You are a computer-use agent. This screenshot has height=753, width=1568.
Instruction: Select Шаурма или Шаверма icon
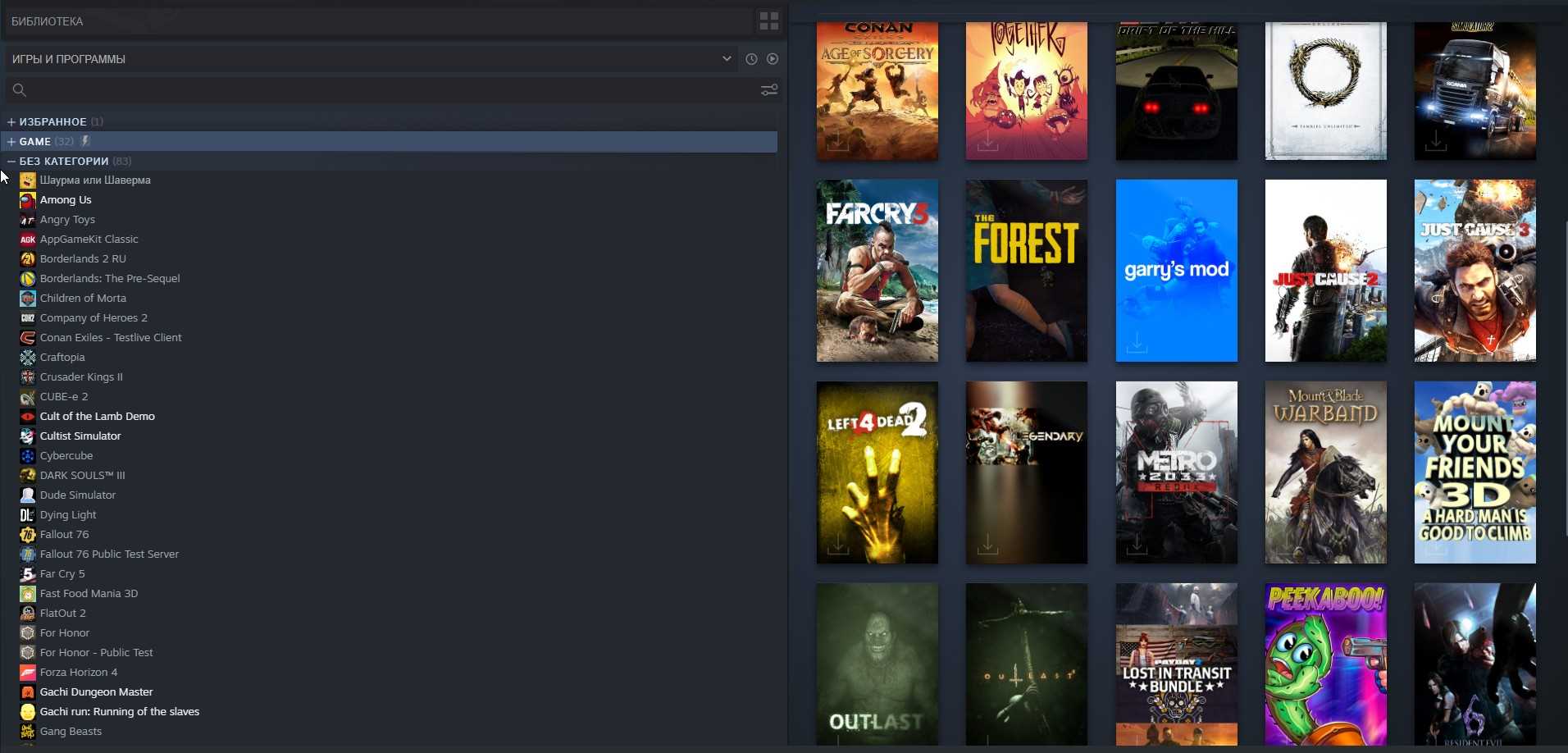tap(28, 180)
